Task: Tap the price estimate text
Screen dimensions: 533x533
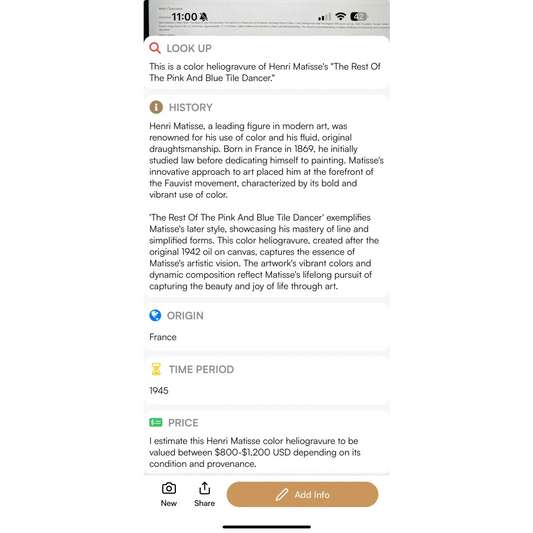Action: click(255, 452)
